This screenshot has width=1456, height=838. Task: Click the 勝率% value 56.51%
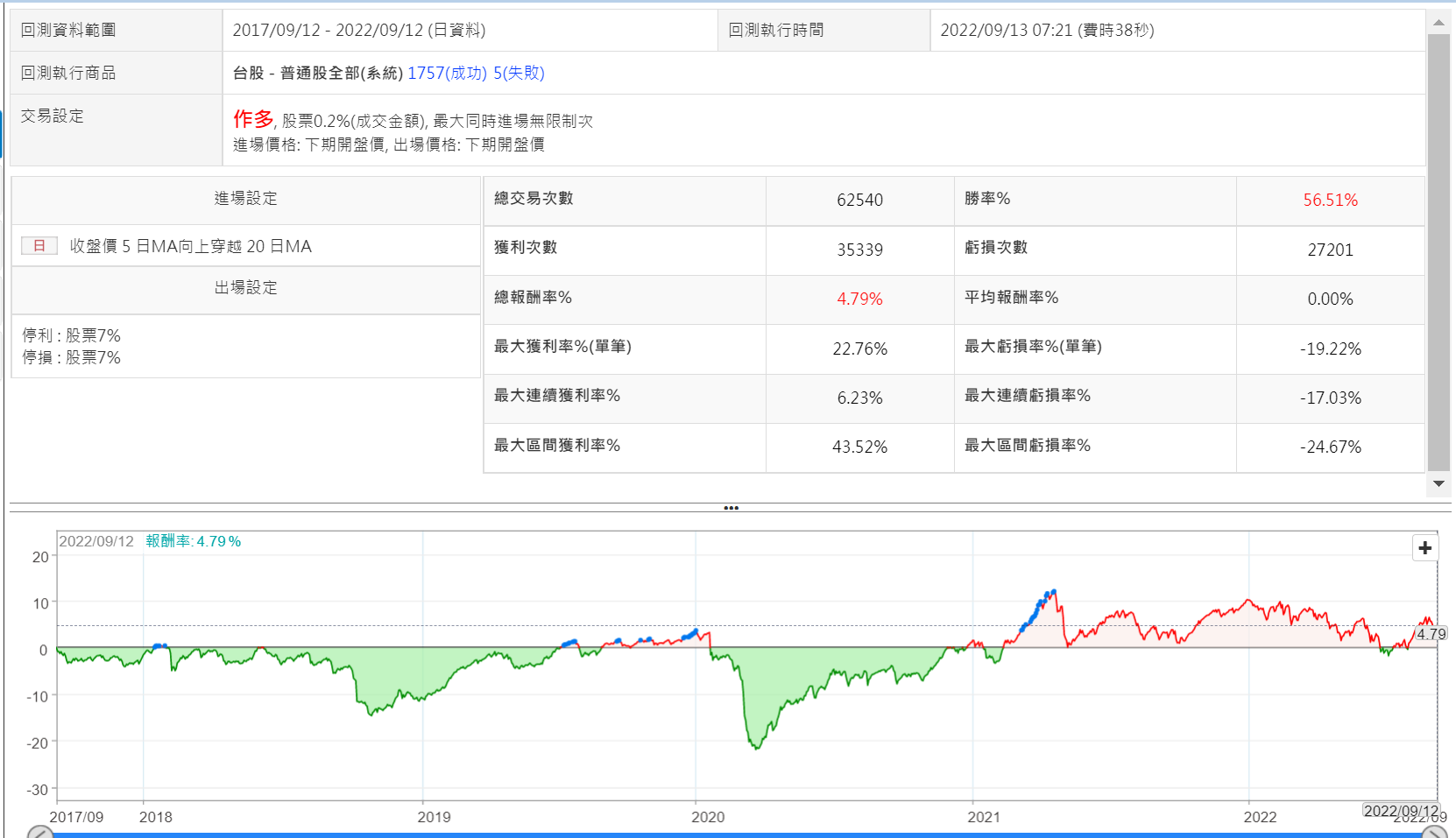(x=1330, y=201)
